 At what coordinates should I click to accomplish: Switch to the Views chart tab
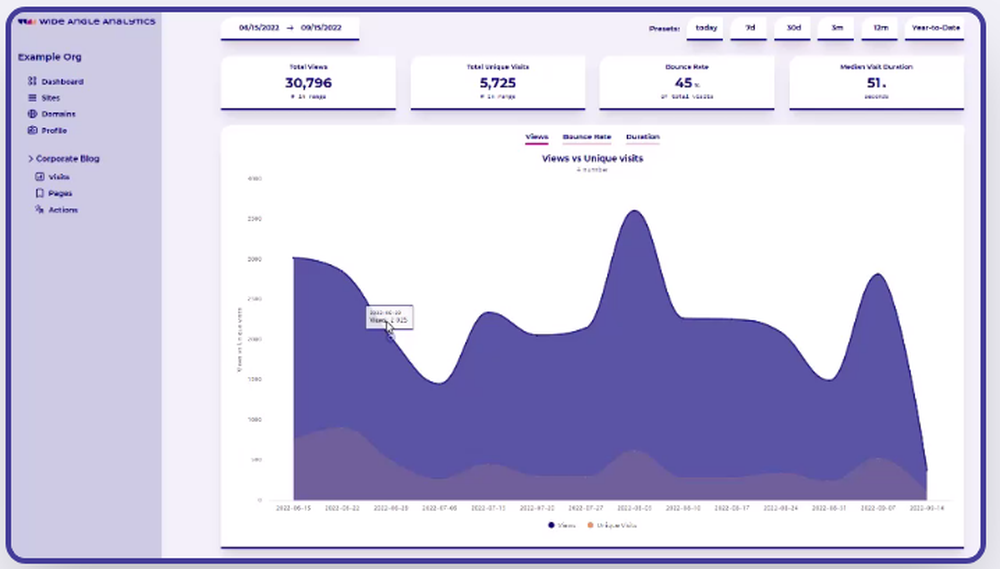(536, 137)
